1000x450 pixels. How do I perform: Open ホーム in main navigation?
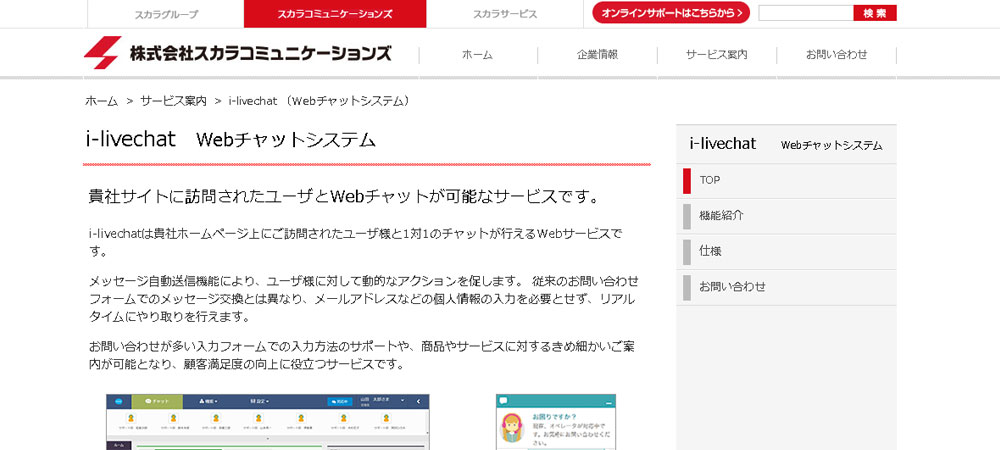478,55
